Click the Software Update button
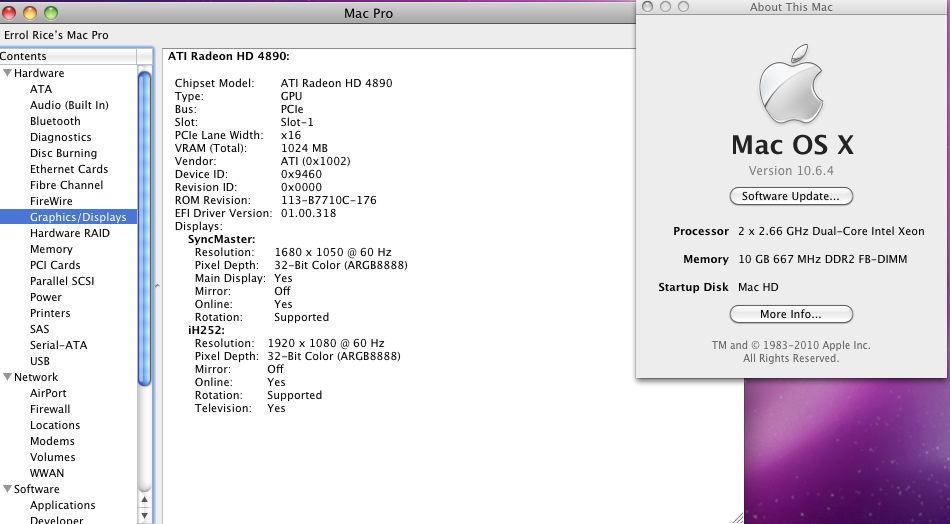Viewport: 950px width, 524px height. pyautogui.click(x=791, y=196)
